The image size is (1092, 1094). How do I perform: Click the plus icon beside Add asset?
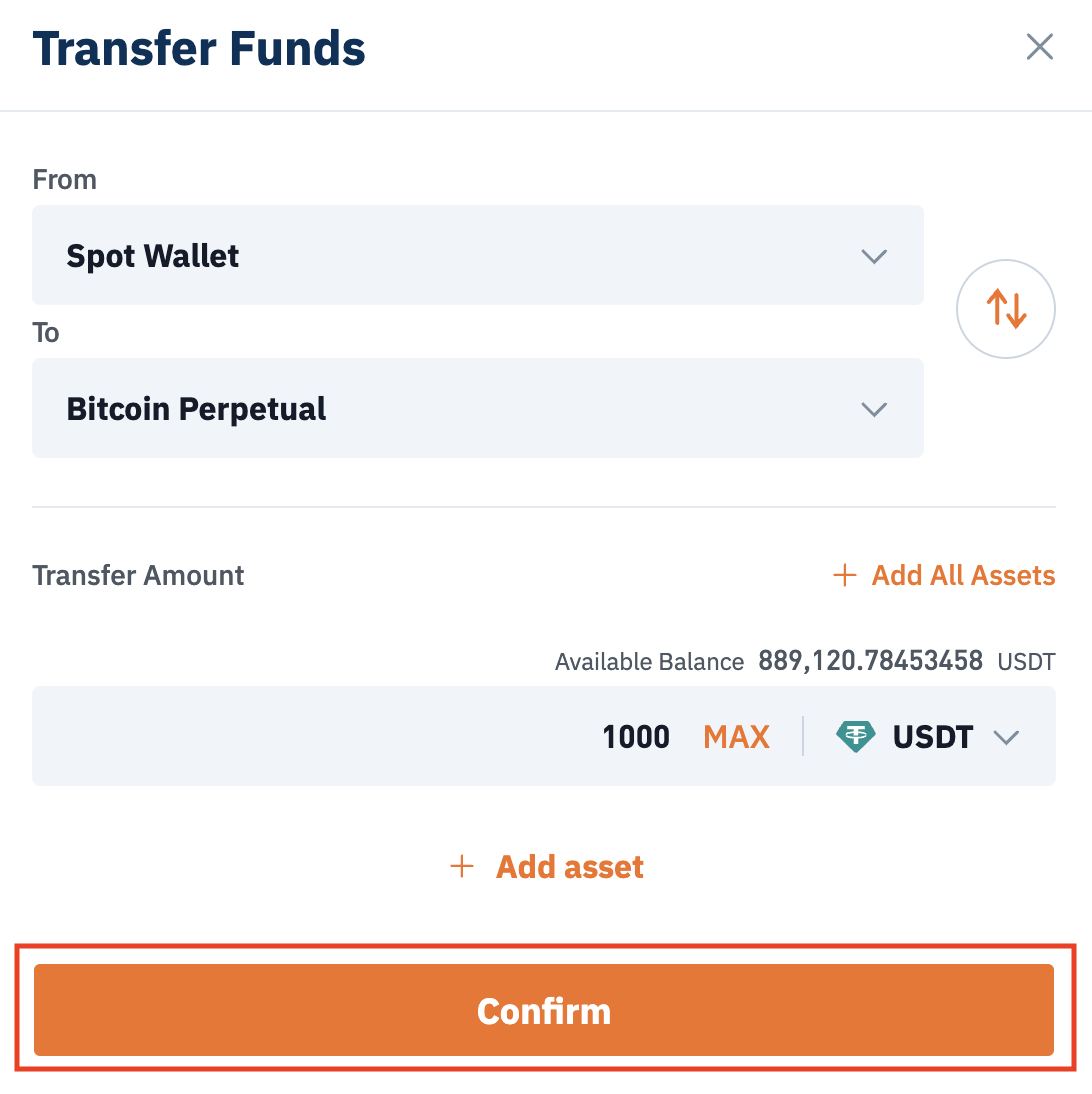click(462, 867)
